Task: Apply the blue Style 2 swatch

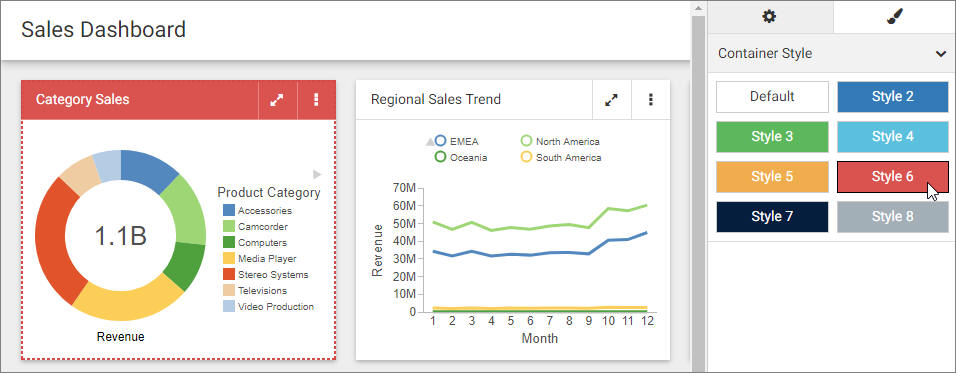Action: pos(893,97)
